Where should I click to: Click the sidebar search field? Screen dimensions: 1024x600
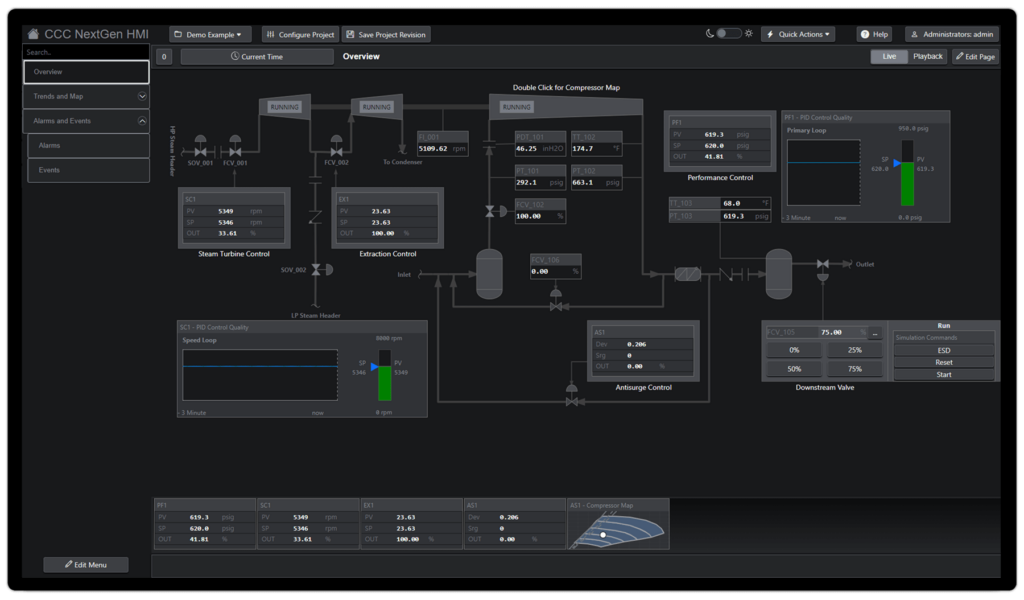pos(85,52)
